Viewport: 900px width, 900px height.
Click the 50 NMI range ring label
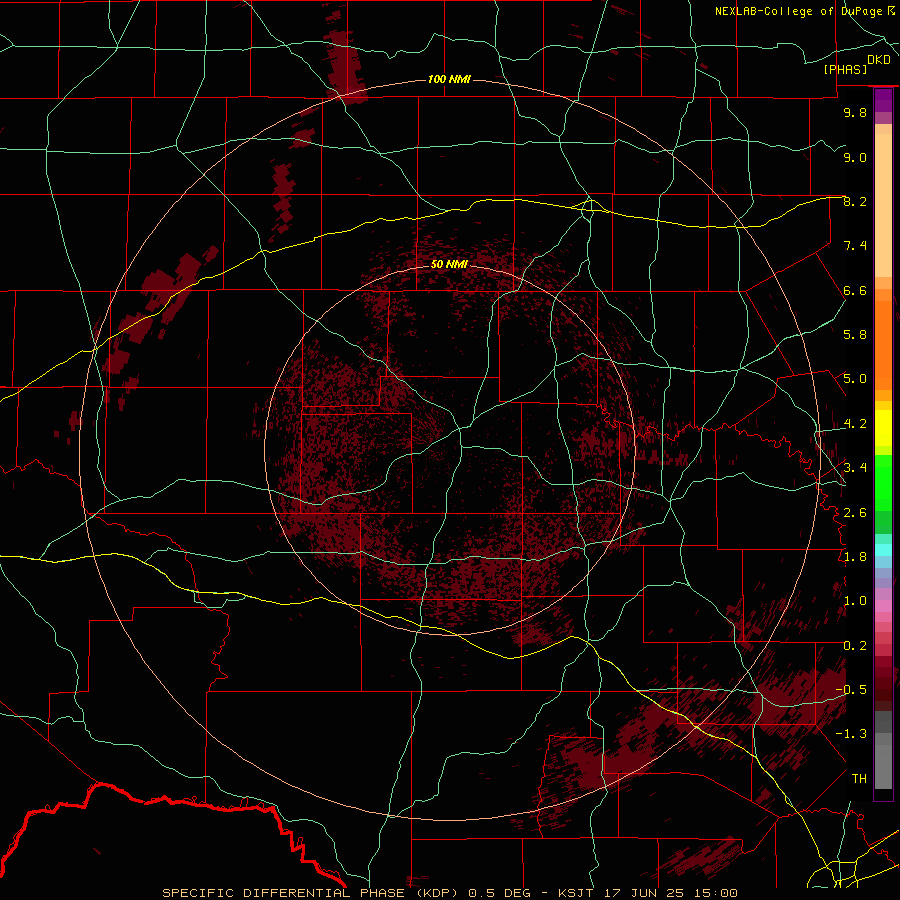(x=449, y=264)
